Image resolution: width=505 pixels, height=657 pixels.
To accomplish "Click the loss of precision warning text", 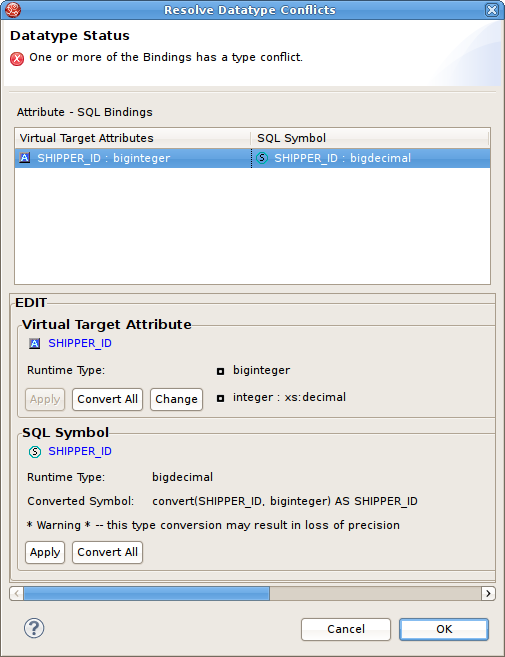I will click(x=213, y=525).
